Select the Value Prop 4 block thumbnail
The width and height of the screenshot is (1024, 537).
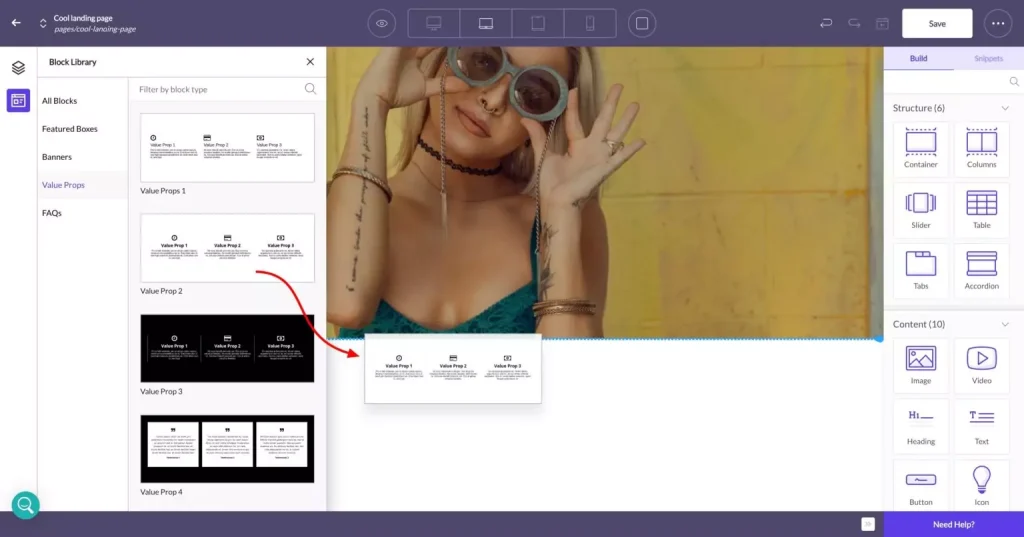[x=227, y=449]
